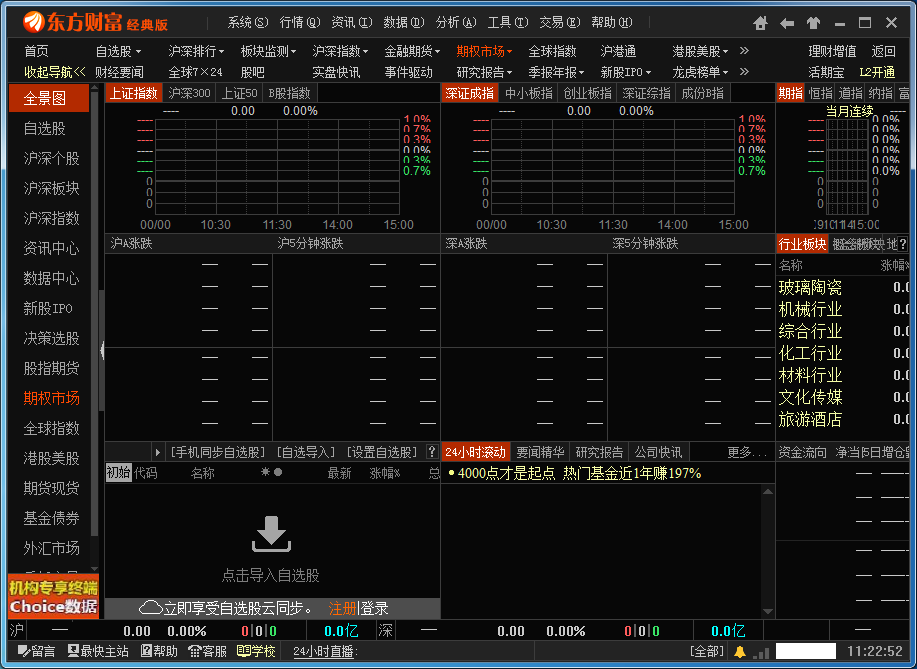The width and height of the screenshot is (917, 669).
Task: Open the 期权市场 dropdown menu
Action: 484,51
